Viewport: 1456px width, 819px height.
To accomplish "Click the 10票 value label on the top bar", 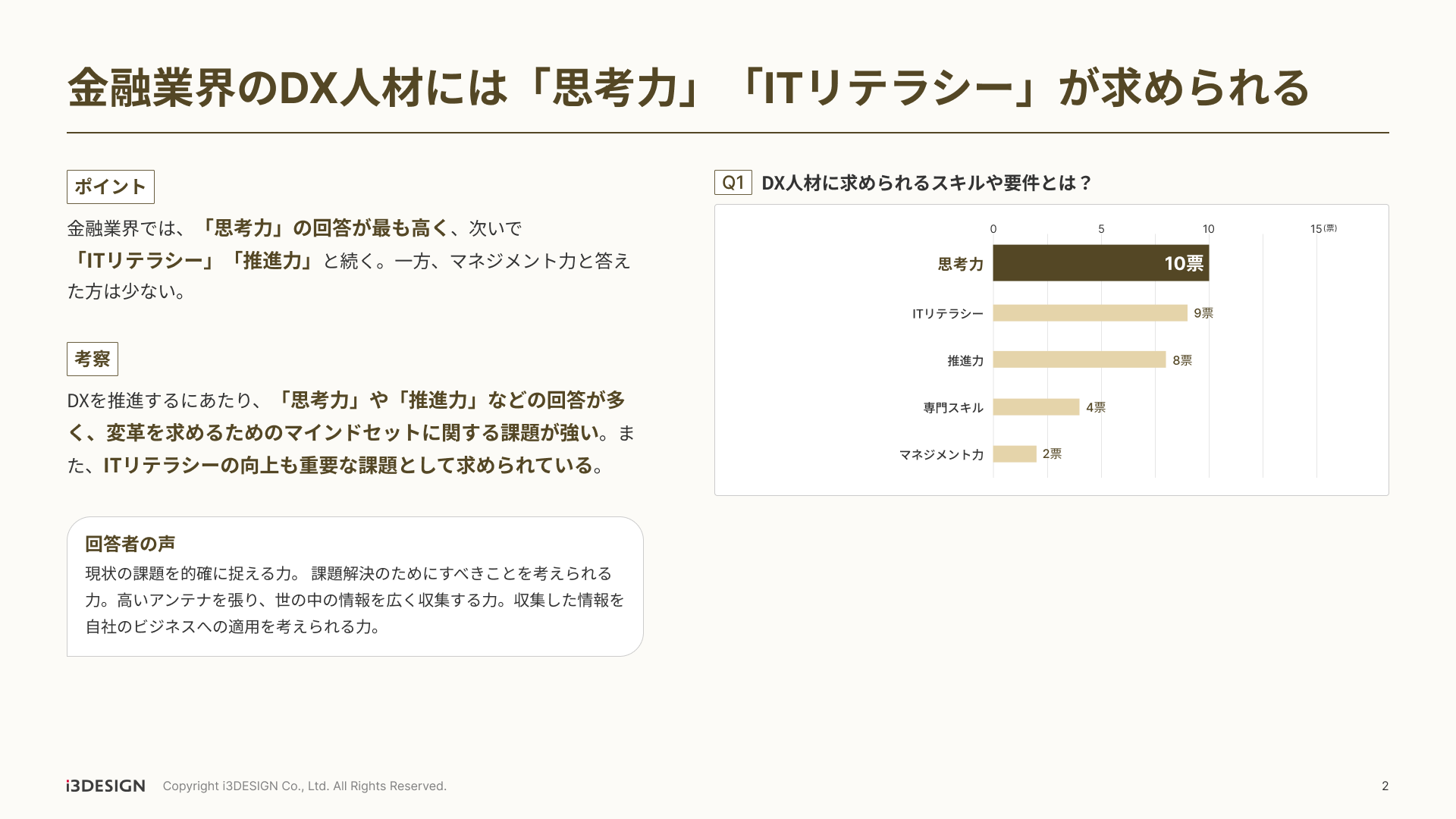I will (x=1184, y=263).
